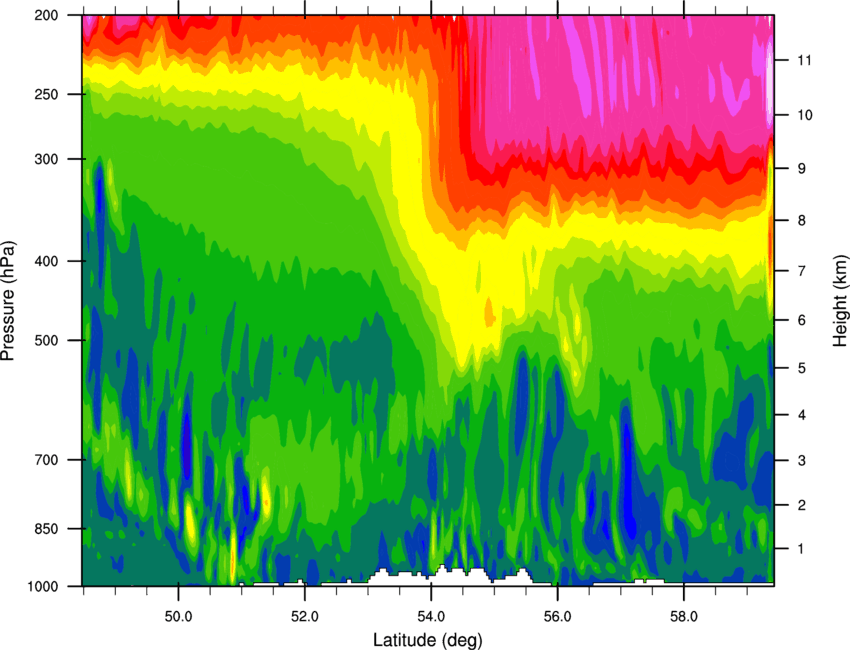Viewport: 850px width, 650px height.
Task: Pick the 1 km height label
Action: click(802, 549)
